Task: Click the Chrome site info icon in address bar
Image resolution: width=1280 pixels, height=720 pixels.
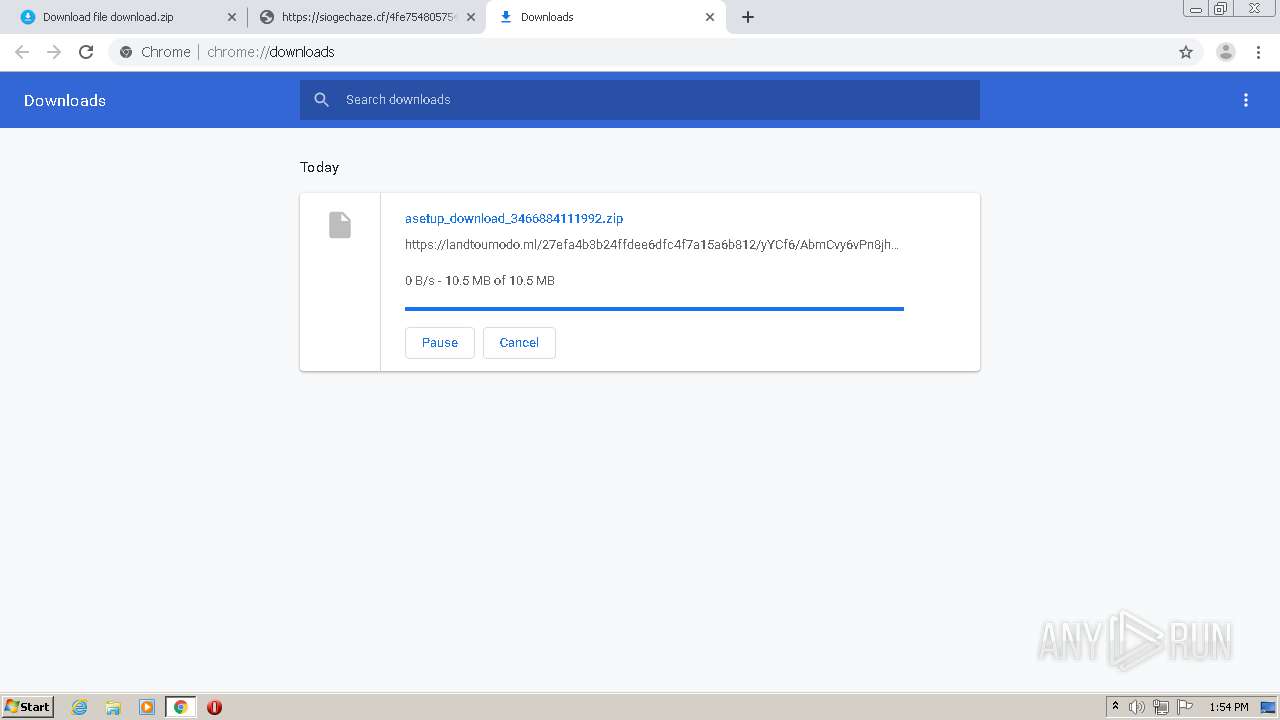Action: (x=126, y=52)
